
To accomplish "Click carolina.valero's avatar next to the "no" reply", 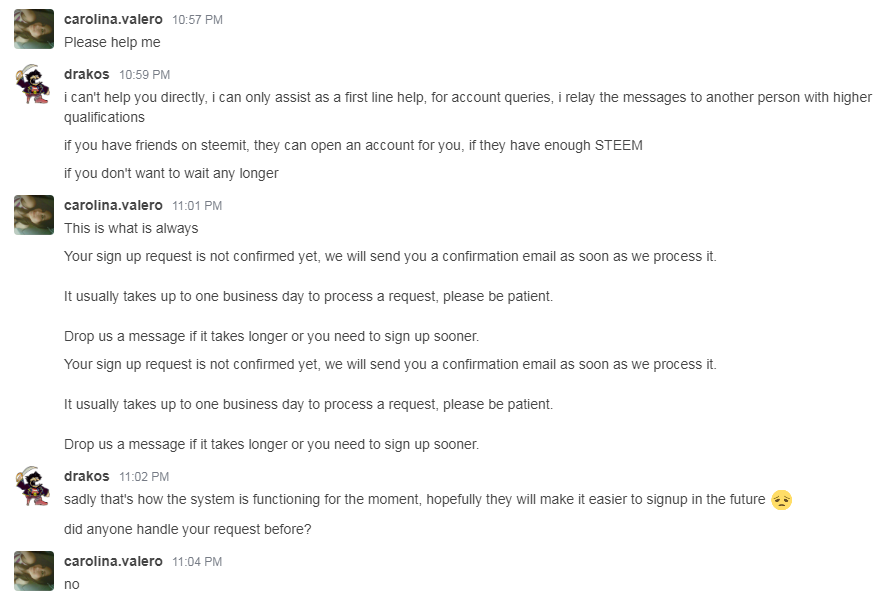I will coord(34,571).
